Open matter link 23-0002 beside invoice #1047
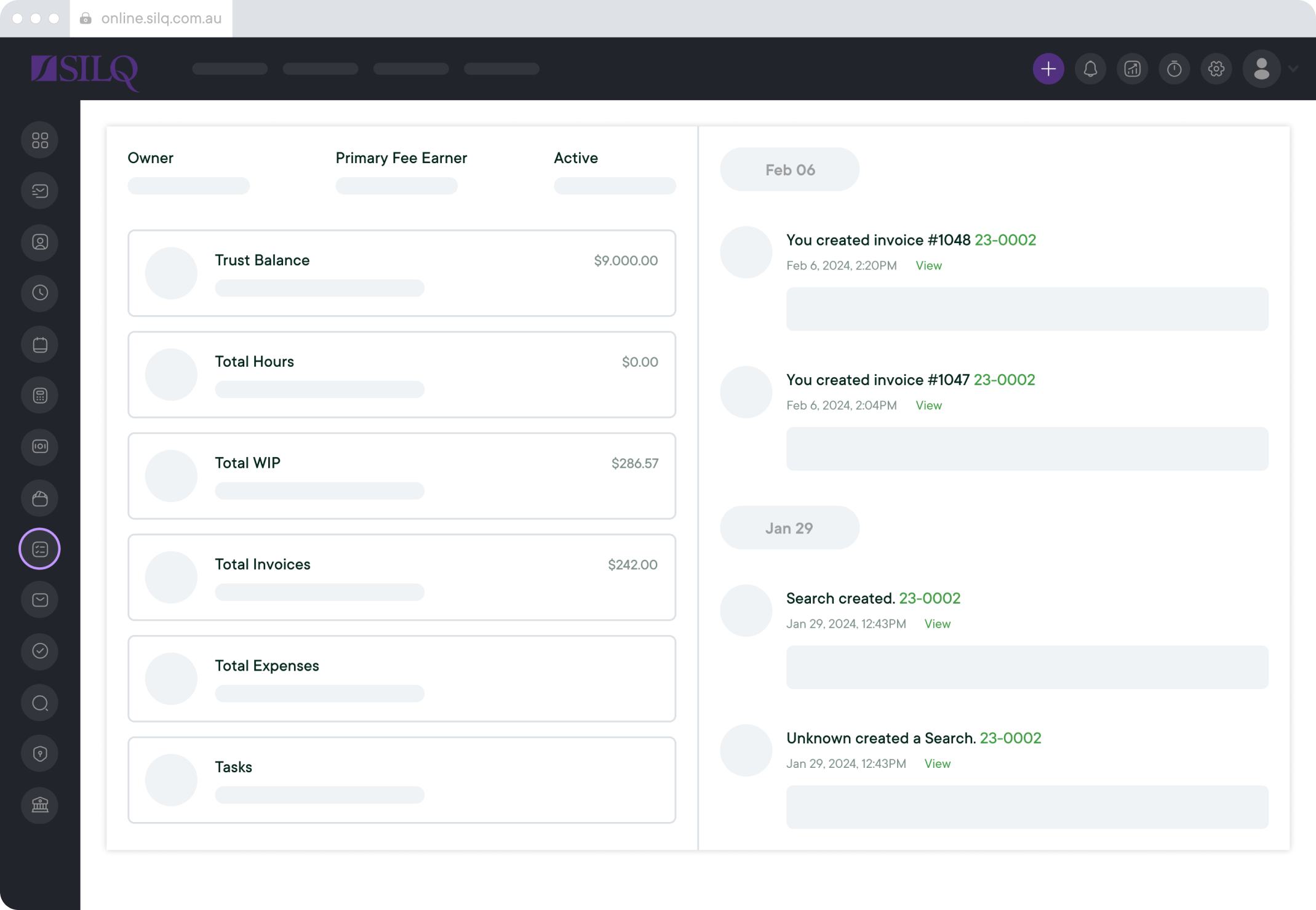The width and height of the screenshot is (1316, 910). point(1004,380)
